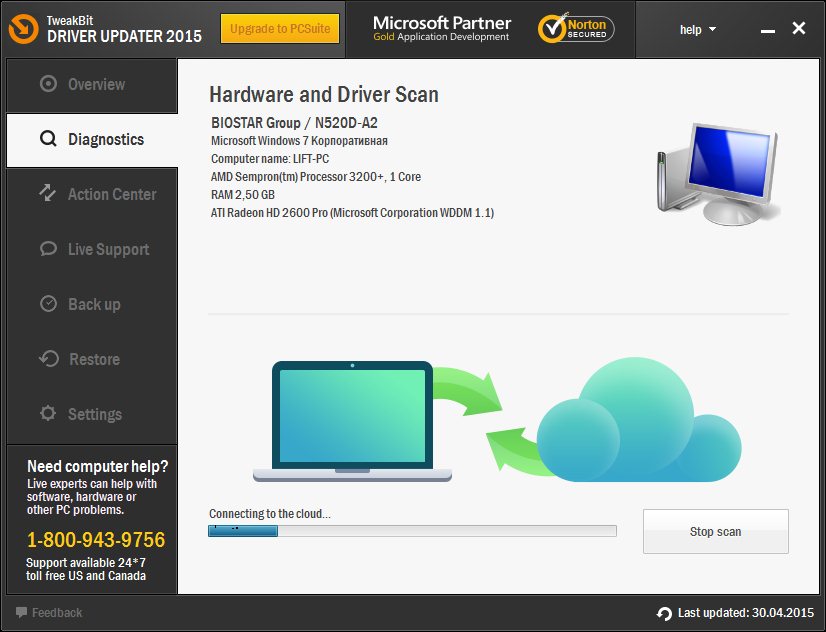Open the Overview tab
826x632 pixels.
pyautogui.click(x=92, y=85)
